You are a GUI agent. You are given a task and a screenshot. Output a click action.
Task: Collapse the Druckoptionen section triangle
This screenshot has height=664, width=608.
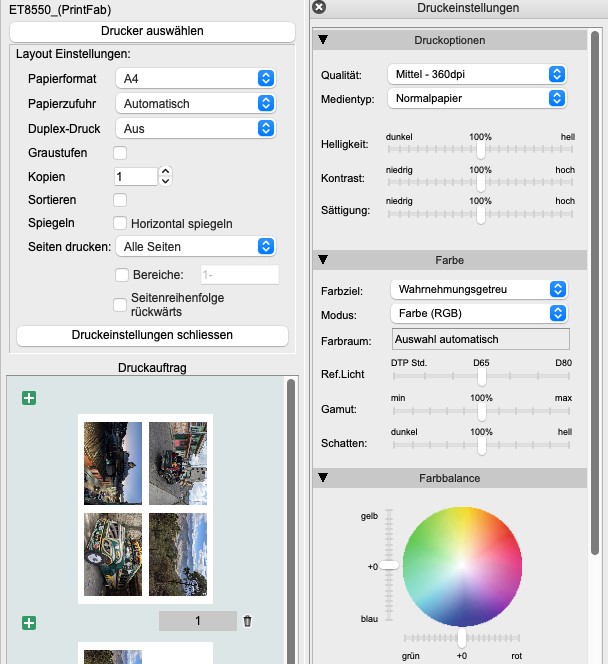[324, 41]
